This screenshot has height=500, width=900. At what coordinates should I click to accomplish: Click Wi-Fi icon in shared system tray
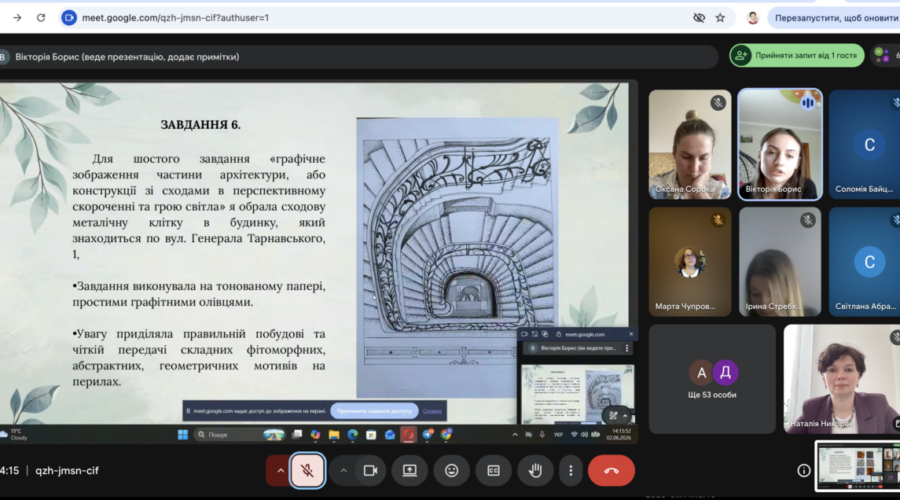click(x=573, y=435)
